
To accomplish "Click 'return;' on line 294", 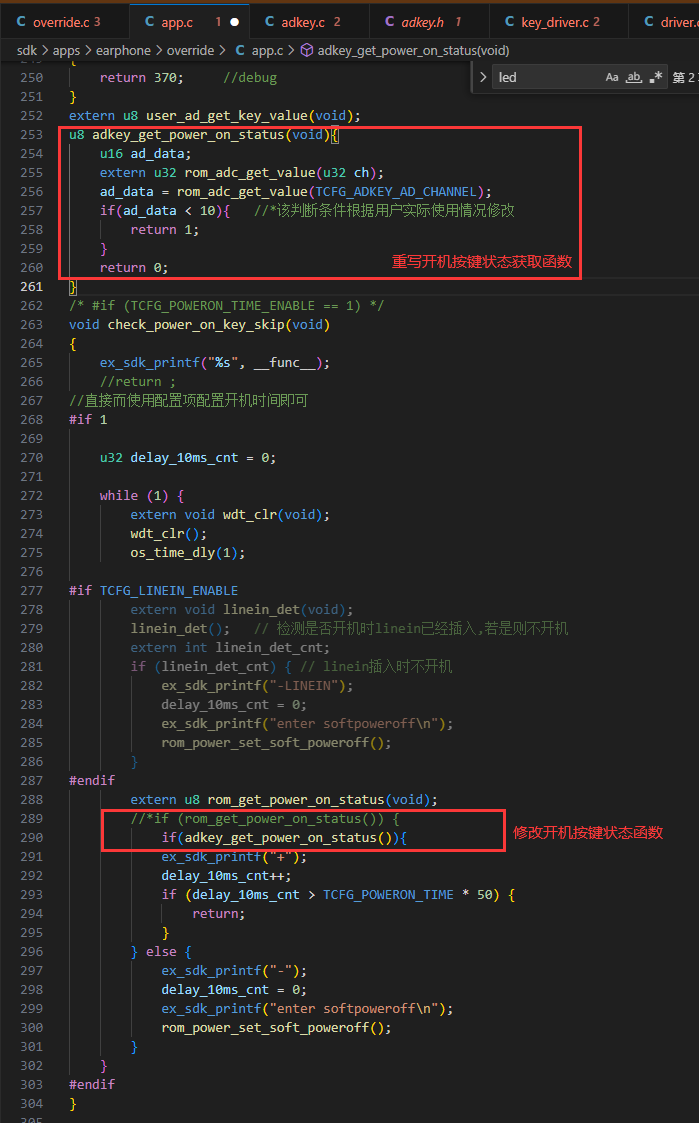I will pyautogui.click(x=218, y=914).
